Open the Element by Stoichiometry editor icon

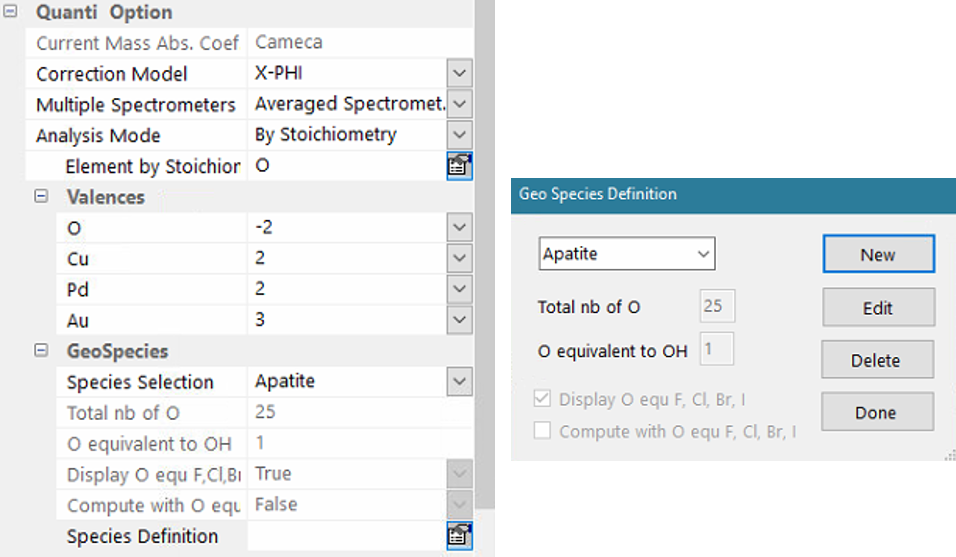click(459, 167)
